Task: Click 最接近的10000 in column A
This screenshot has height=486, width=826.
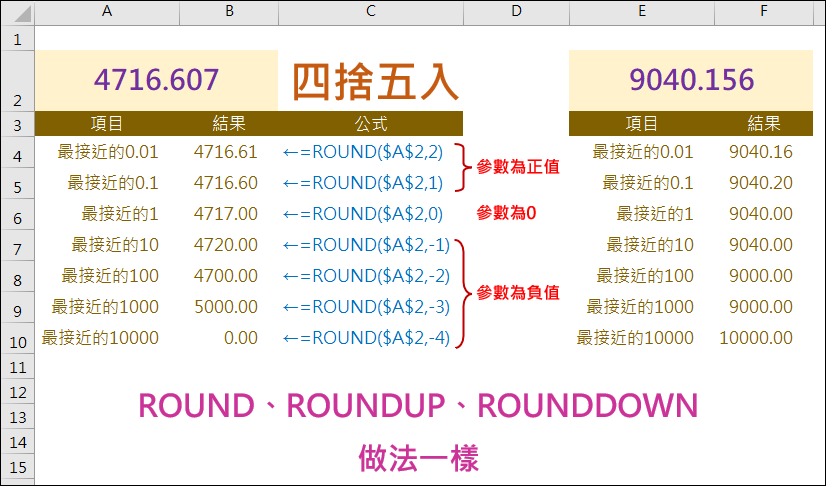Action: point(100,338)
